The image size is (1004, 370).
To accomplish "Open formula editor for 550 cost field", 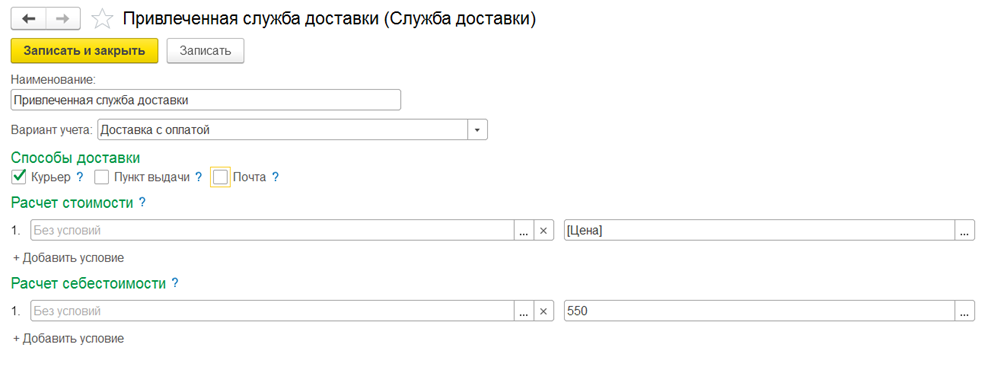I will pyautogui.click(x=965, y=311).
